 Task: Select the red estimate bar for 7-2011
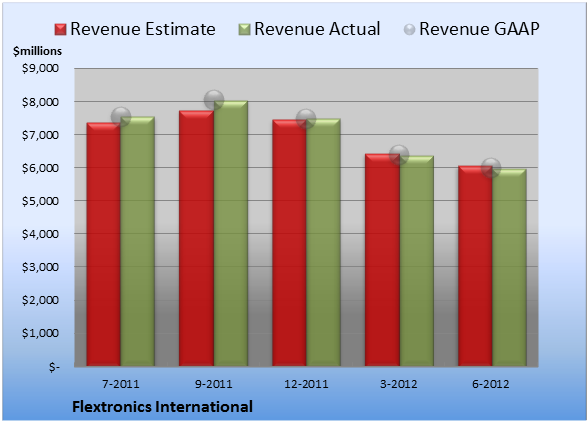click(x=104, y=244)
